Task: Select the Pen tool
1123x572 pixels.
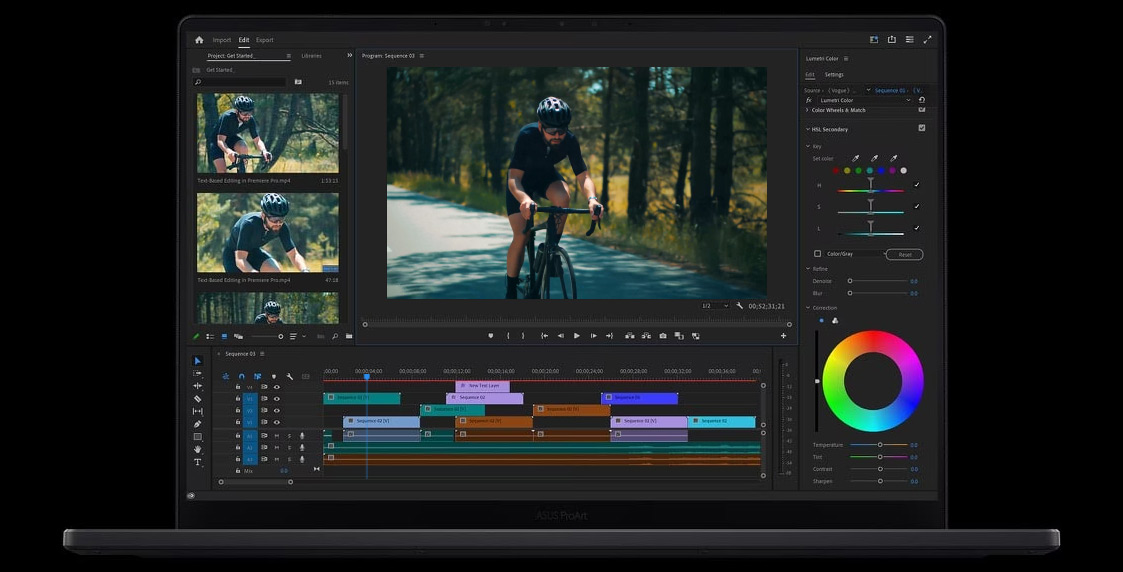Action: (x=198, y=424)
